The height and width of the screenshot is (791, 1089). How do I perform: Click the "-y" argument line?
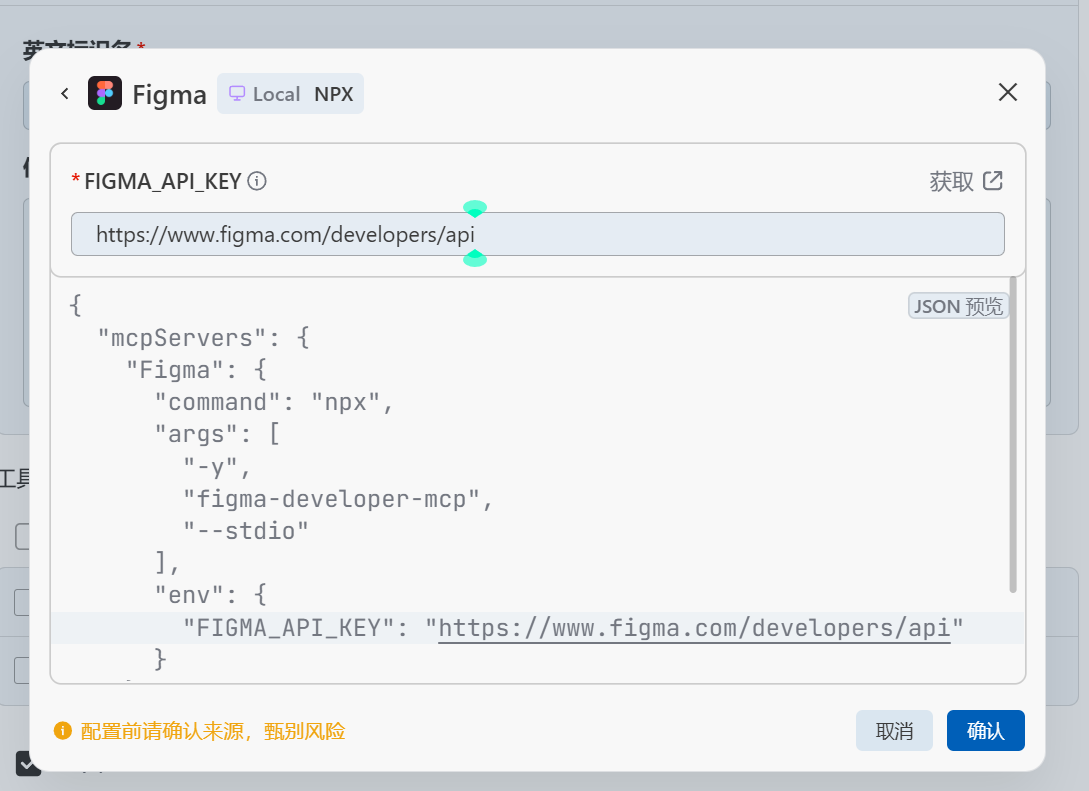coord(216,467)
